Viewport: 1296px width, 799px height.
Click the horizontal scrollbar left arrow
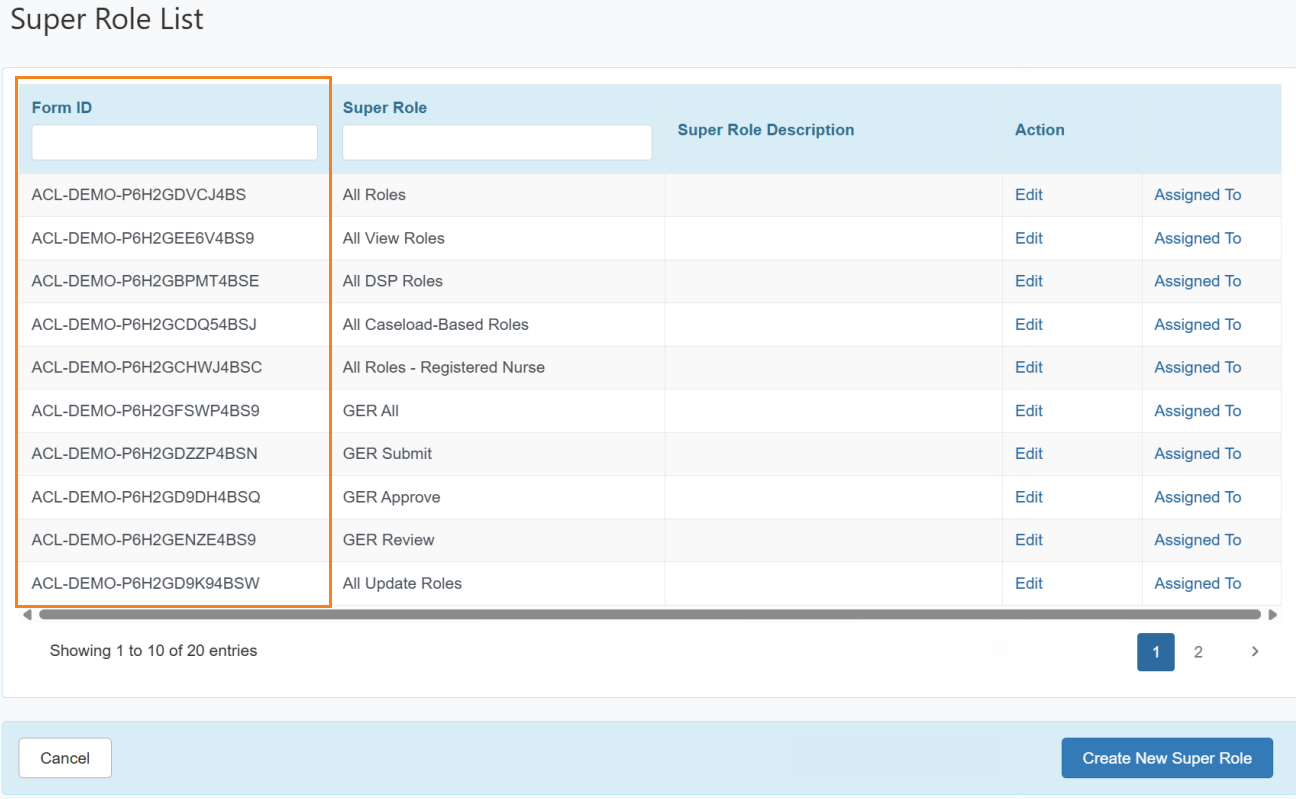click(27, 614)
